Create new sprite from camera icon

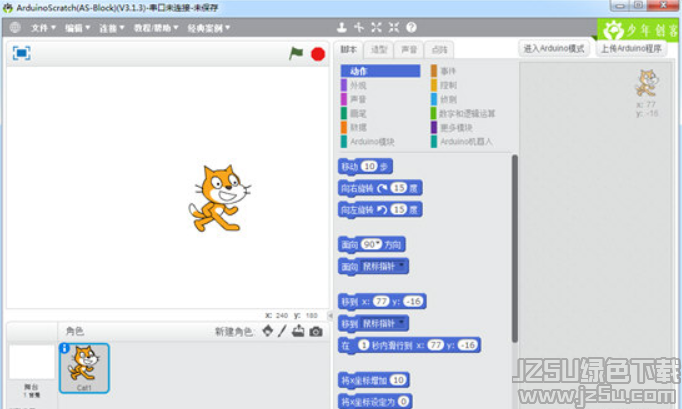(x=316, y=332)
